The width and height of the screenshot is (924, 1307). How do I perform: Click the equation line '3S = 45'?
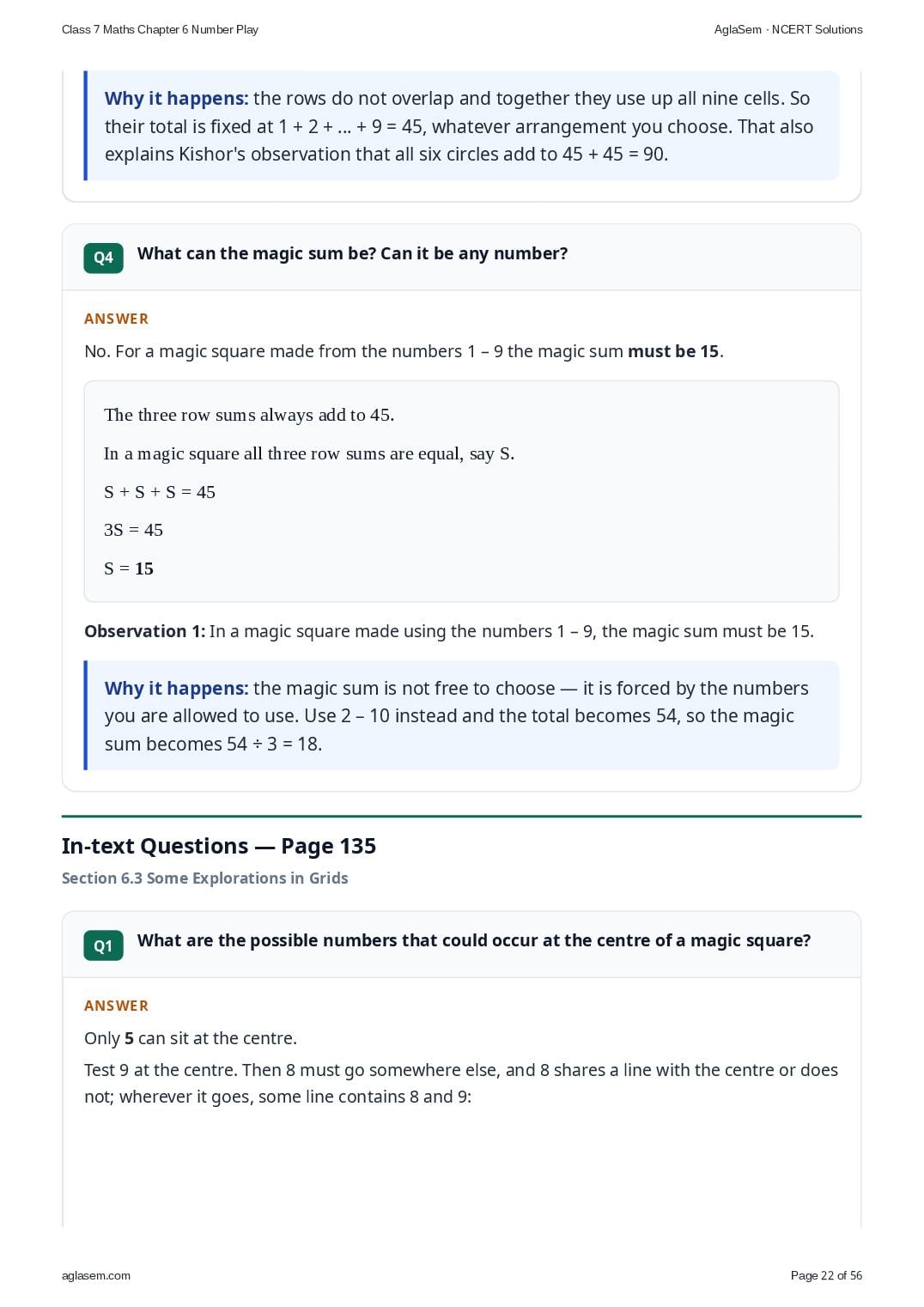133,530
